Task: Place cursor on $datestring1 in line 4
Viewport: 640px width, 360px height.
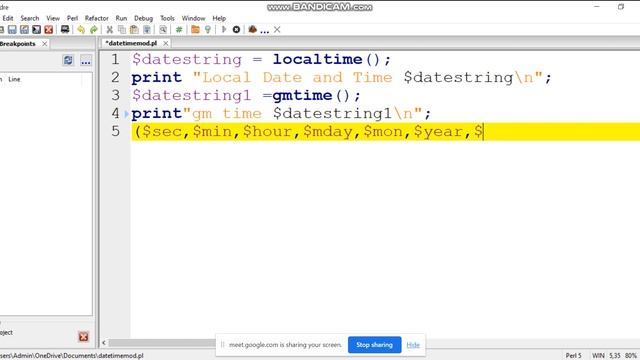Action: (x=333, y=113)
